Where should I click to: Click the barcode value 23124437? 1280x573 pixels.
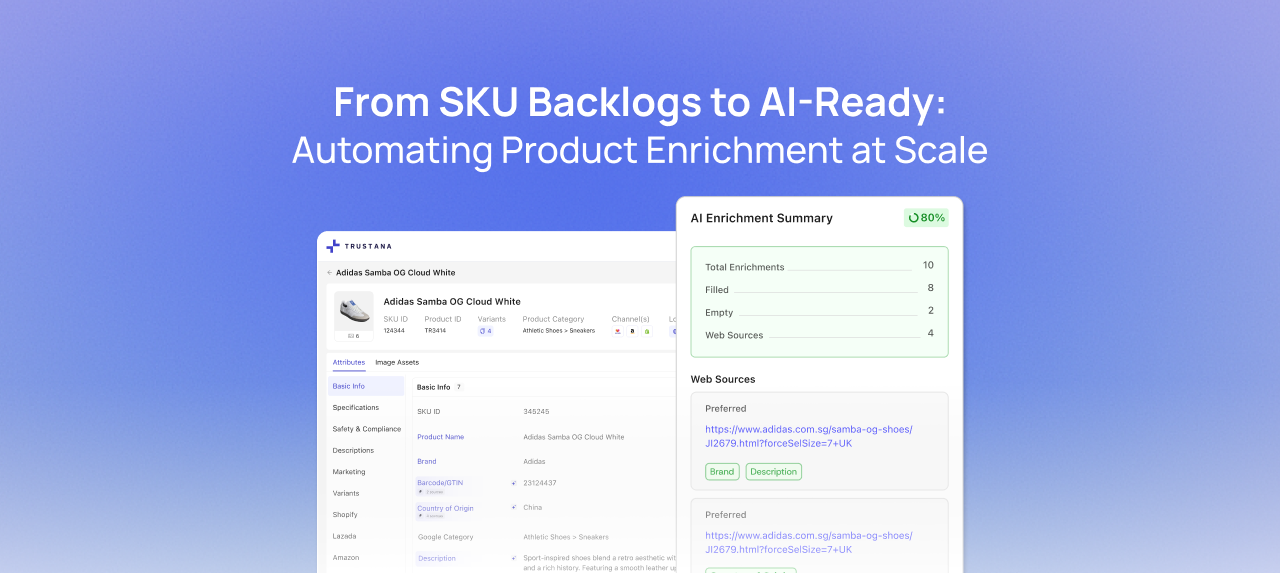[x=540, y=483]
